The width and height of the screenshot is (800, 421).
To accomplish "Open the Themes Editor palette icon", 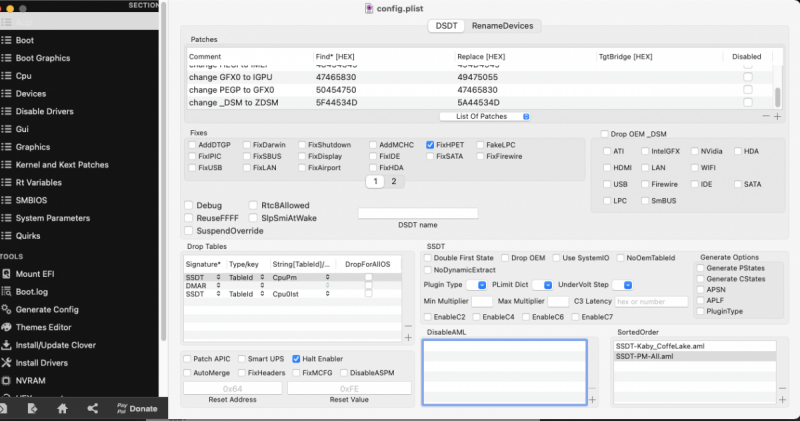I will (x=7, y=326).
